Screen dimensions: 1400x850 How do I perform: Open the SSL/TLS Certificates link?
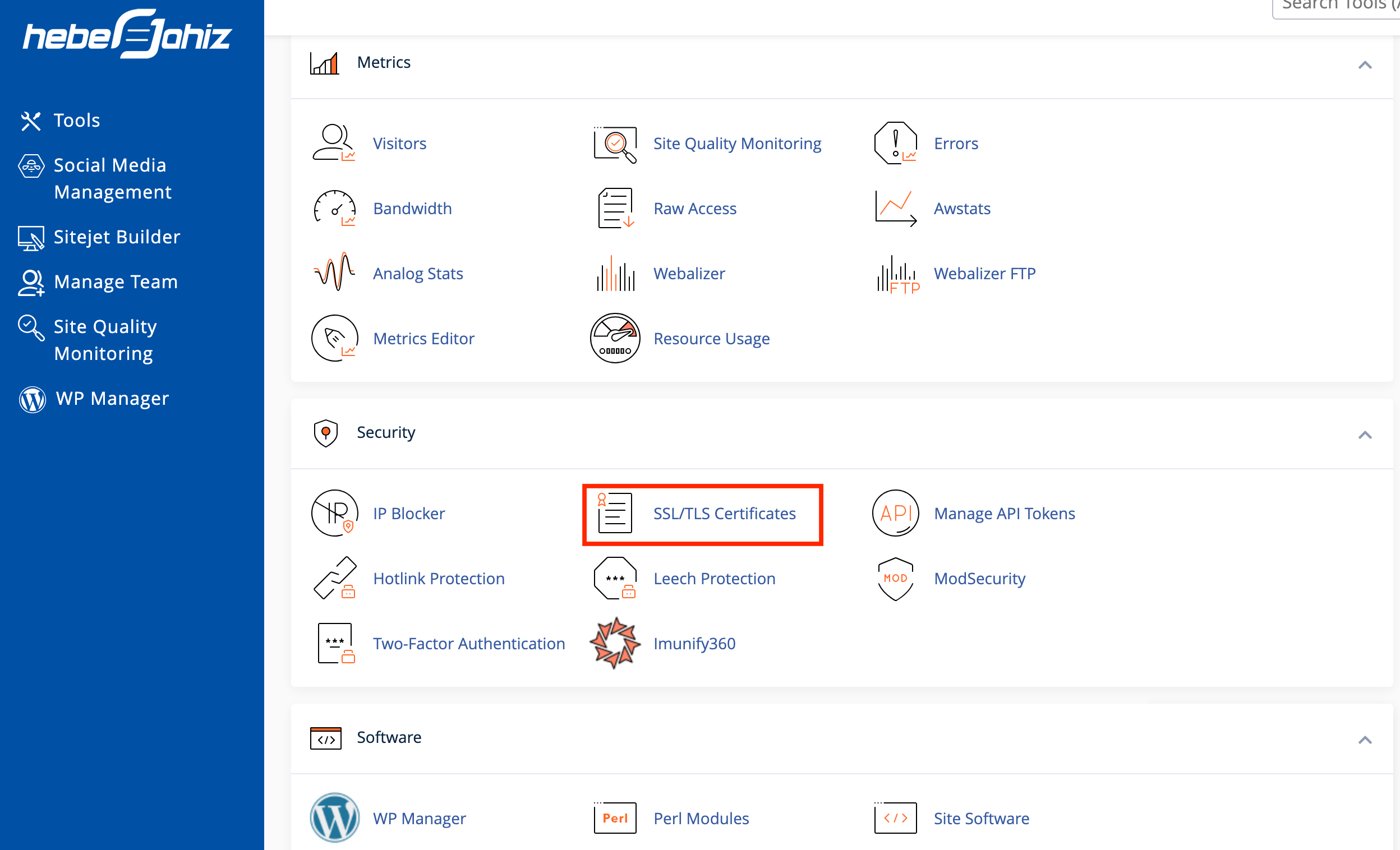(725, 513)
